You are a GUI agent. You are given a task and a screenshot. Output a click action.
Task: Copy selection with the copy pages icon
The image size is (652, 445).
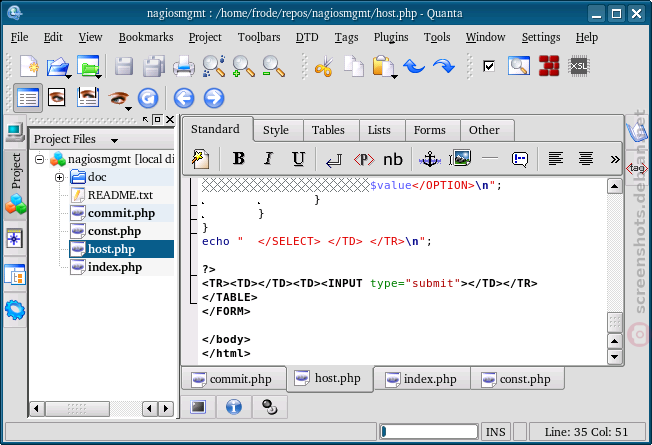pyautogui.click(x=353, y=66)
